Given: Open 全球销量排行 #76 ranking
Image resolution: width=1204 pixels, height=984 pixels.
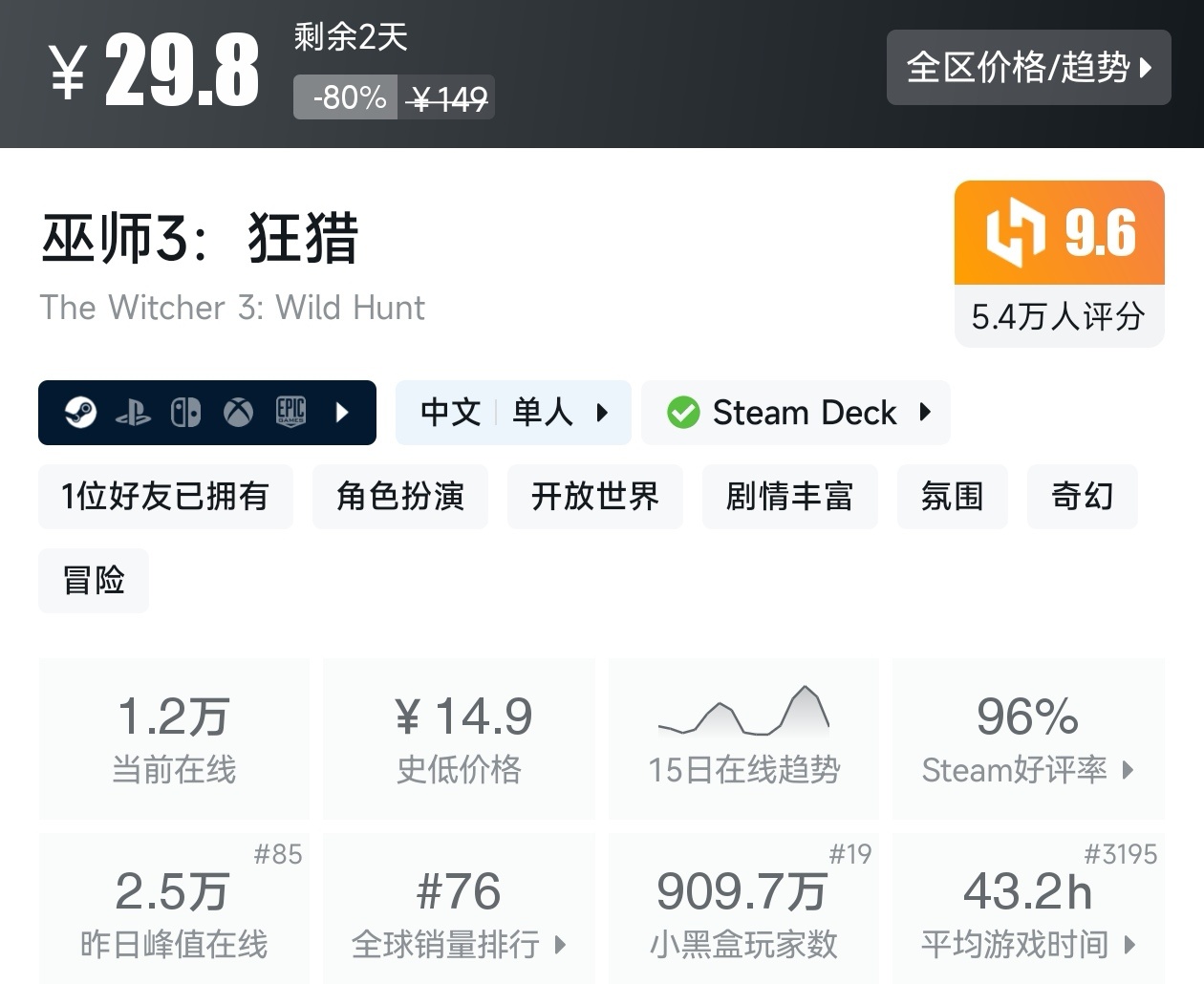Looking at the screenshot, I should pos(459,908).
